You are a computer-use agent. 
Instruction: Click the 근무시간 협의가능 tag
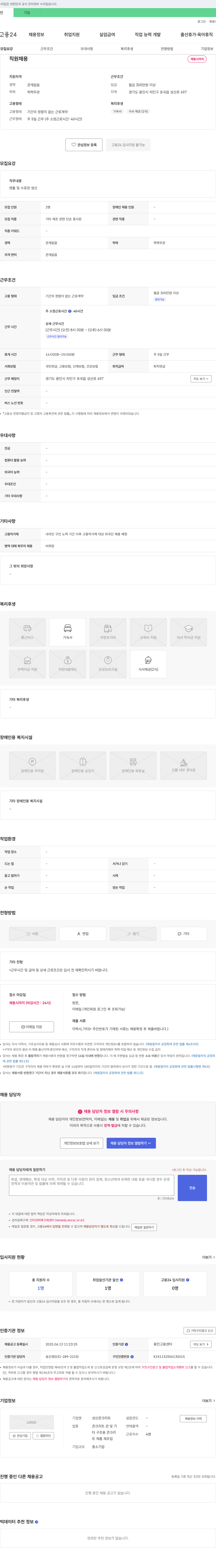(57, 337)
